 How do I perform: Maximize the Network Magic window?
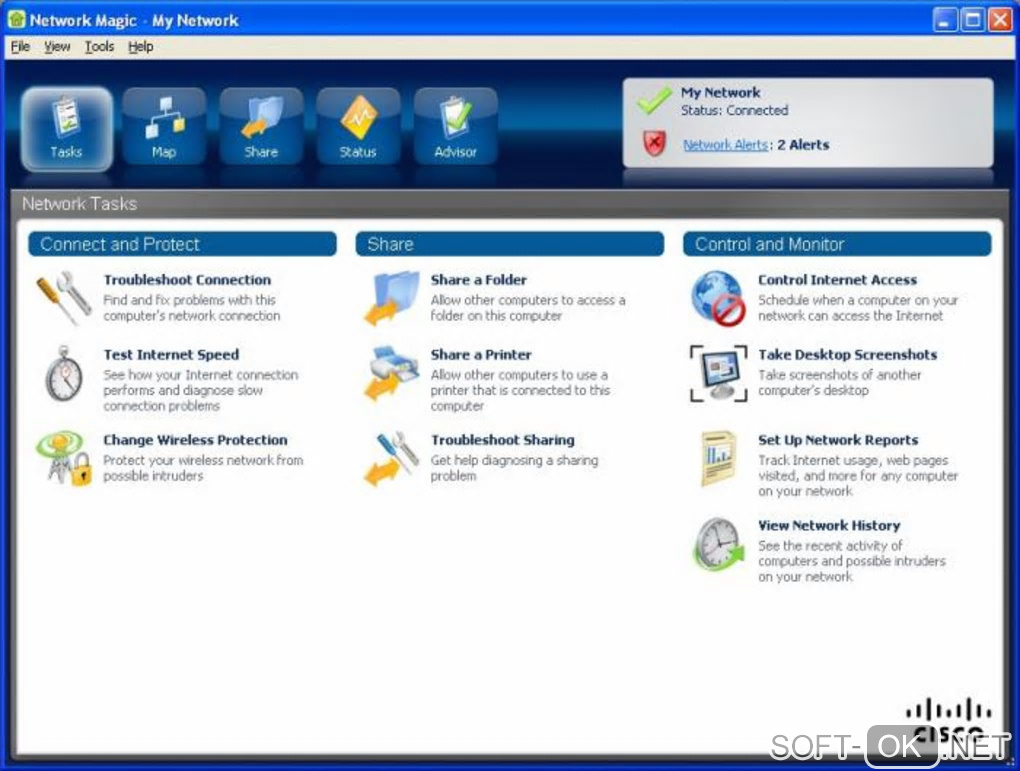point(973,20)
